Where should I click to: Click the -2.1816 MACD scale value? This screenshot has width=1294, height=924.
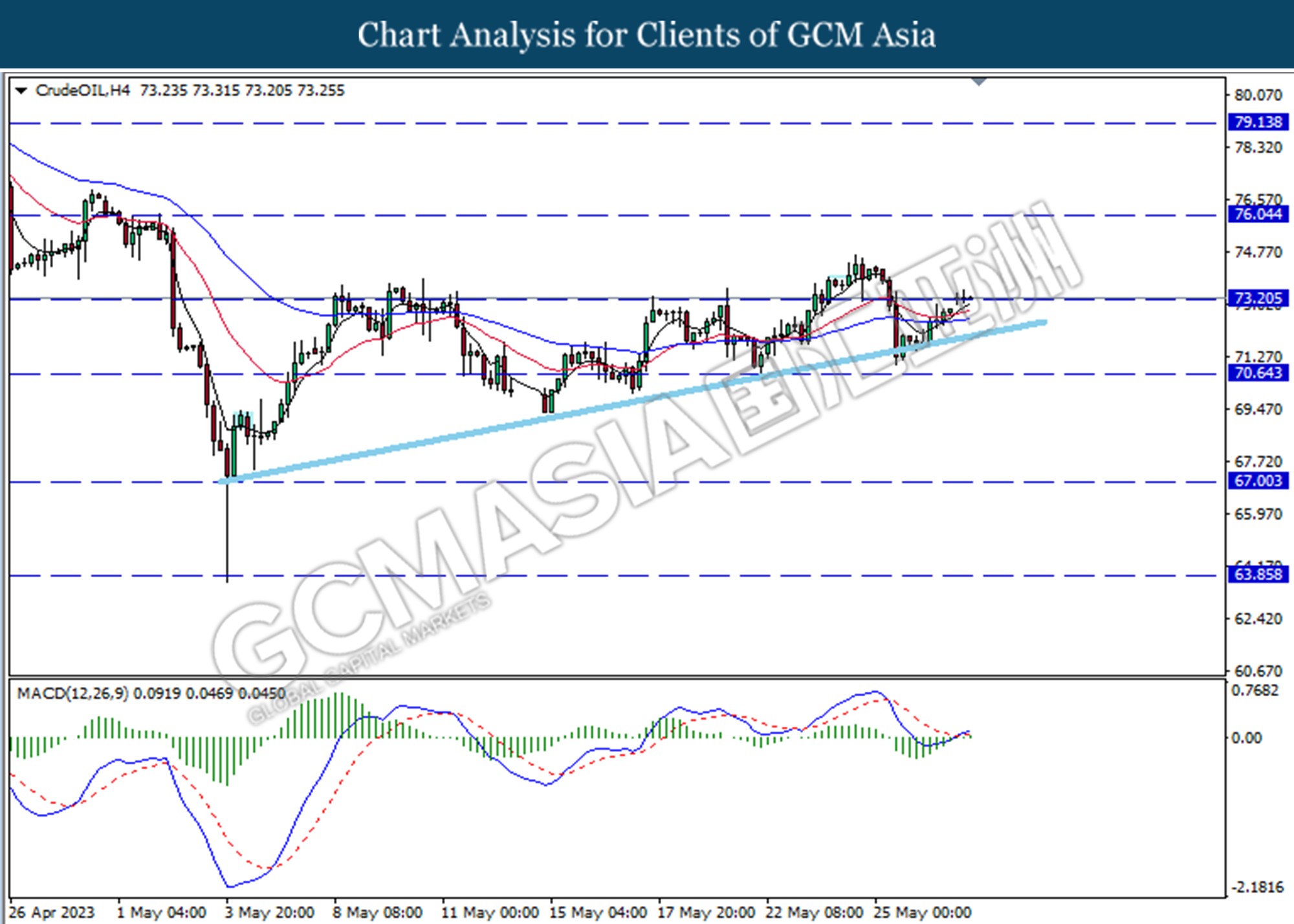pos(1256,887)
